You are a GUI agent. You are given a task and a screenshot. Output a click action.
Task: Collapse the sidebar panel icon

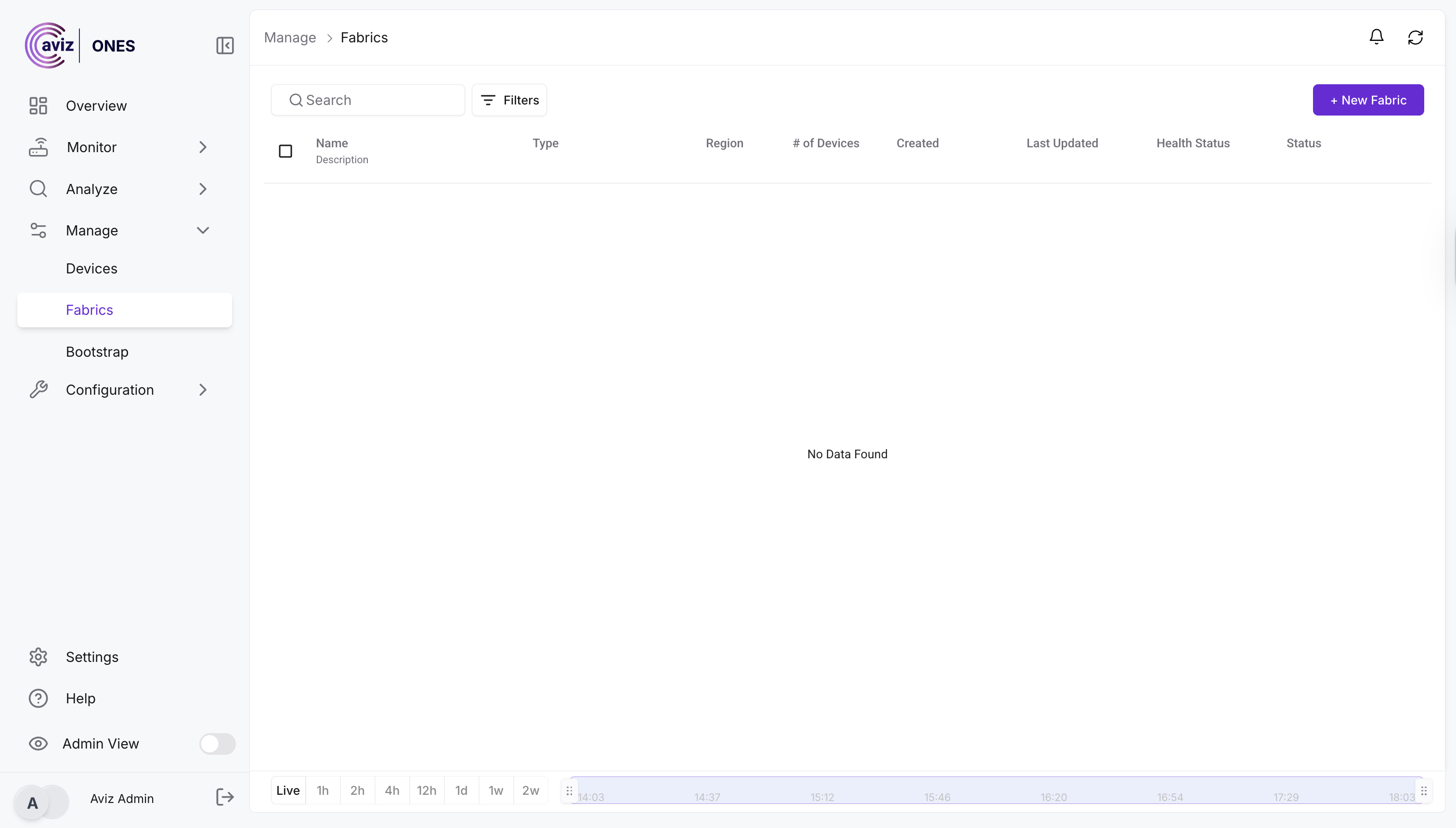[225, 46]
